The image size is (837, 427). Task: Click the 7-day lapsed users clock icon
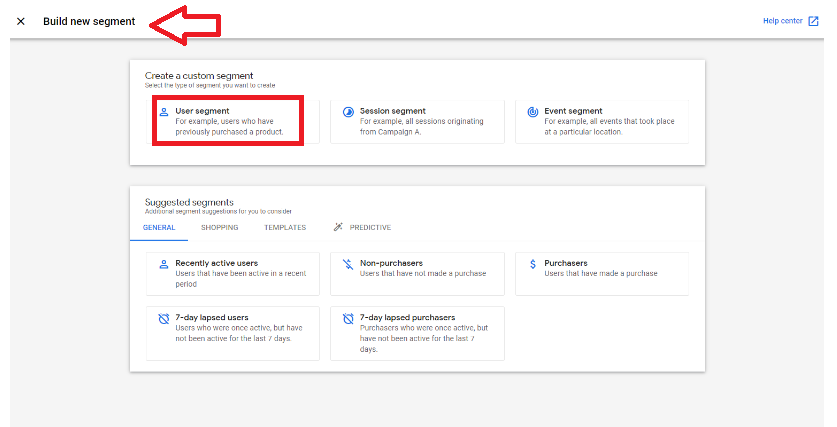point(164,319)
